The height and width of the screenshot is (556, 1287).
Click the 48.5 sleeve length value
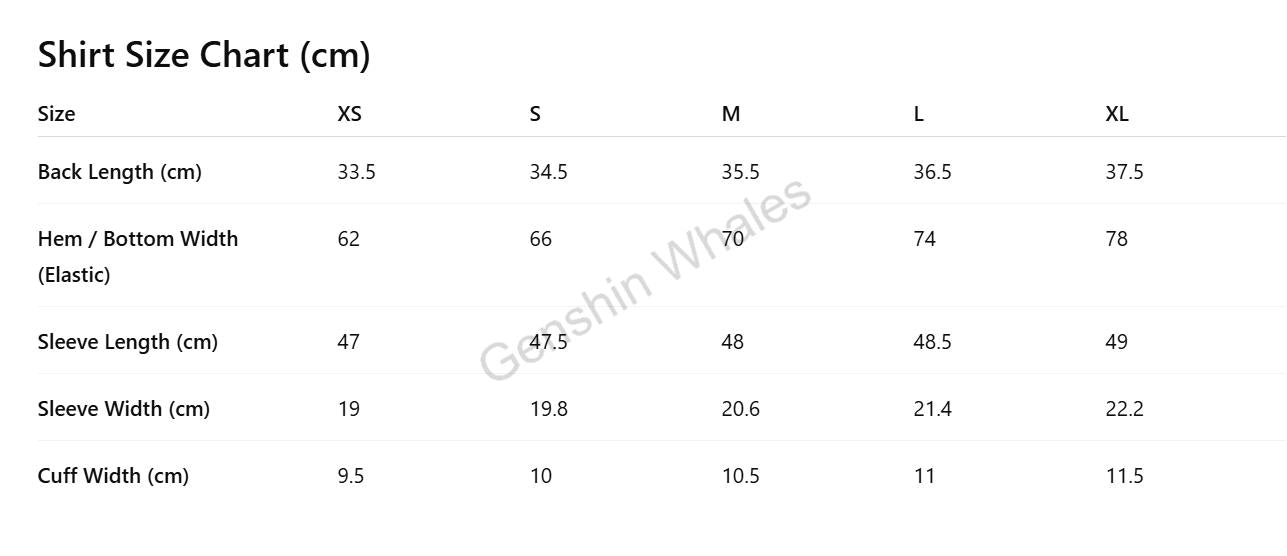[x=932, y=342]
